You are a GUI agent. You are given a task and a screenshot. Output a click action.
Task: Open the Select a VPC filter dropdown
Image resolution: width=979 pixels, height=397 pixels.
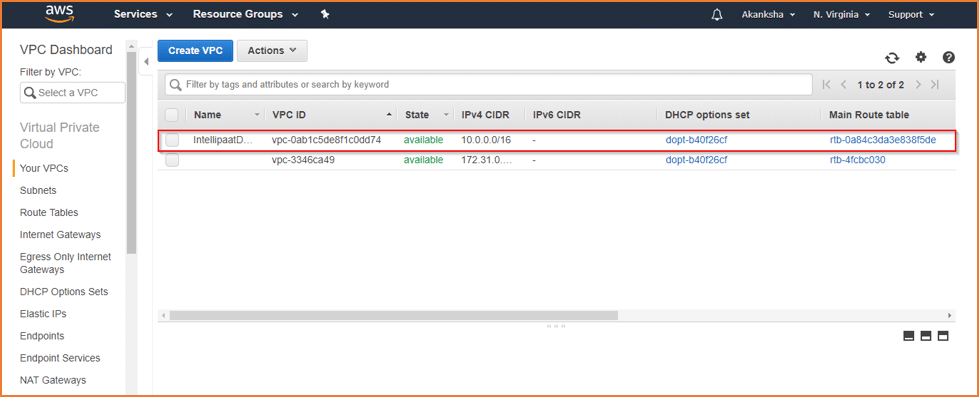[x=72, y=92]
